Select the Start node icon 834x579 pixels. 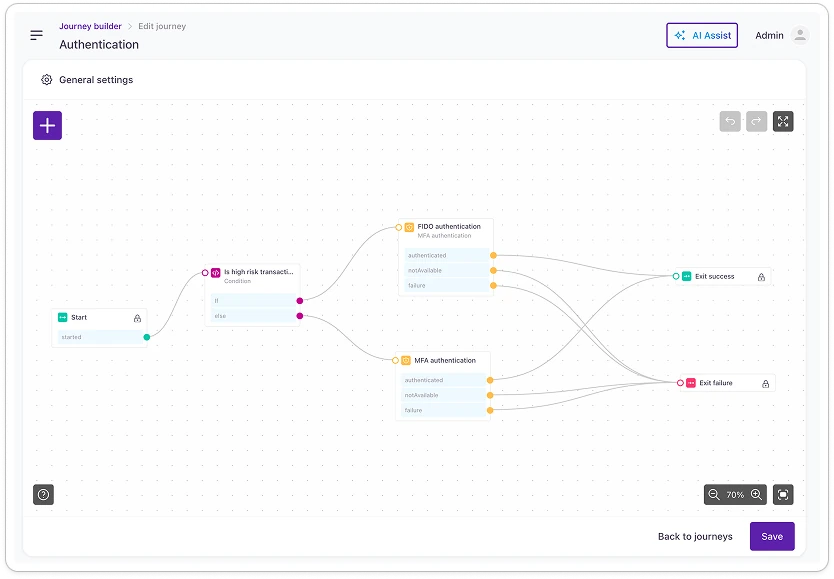63,317
